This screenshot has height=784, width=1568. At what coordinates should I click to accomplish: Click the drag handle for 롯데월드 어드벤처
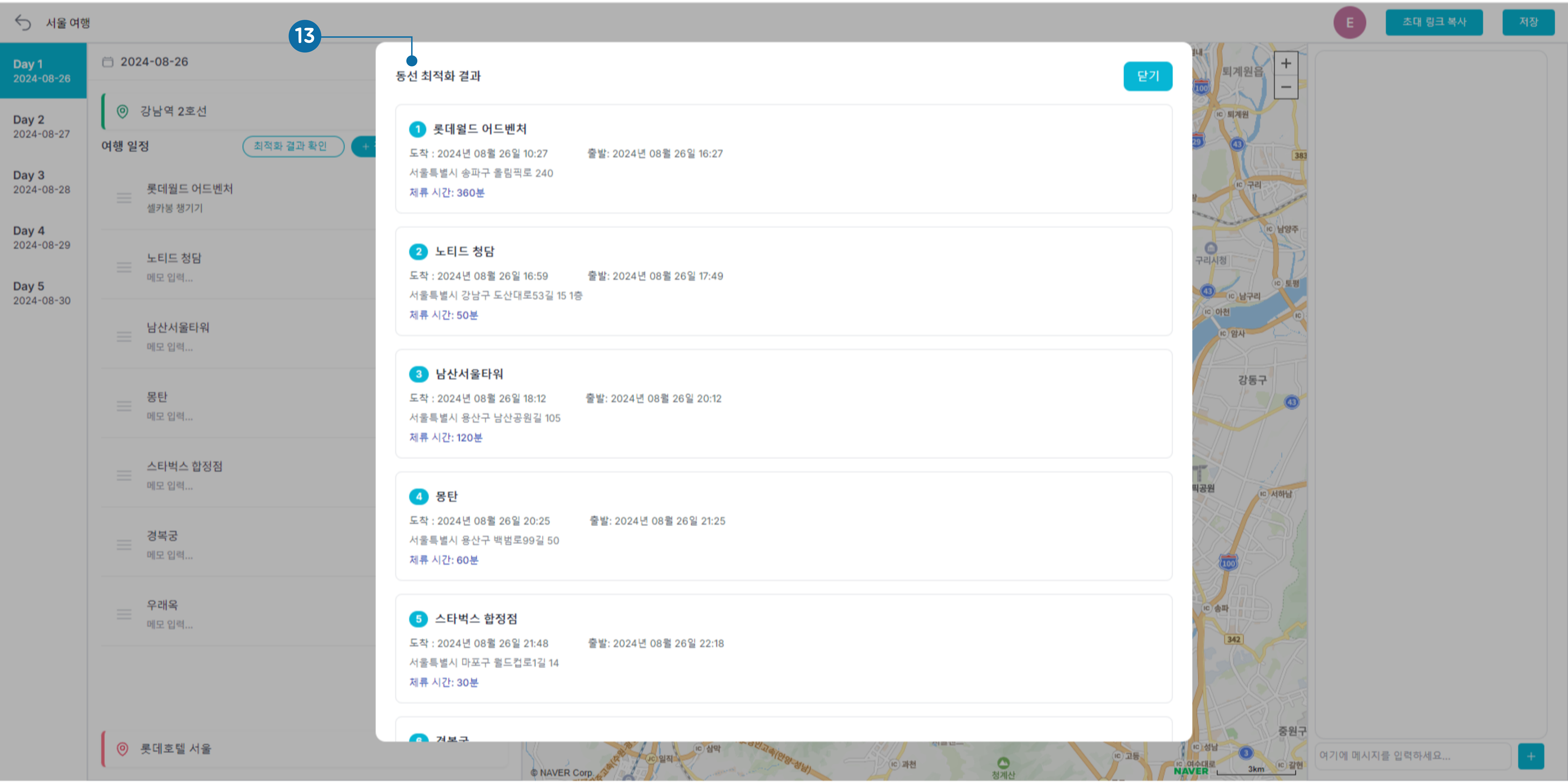124,198
